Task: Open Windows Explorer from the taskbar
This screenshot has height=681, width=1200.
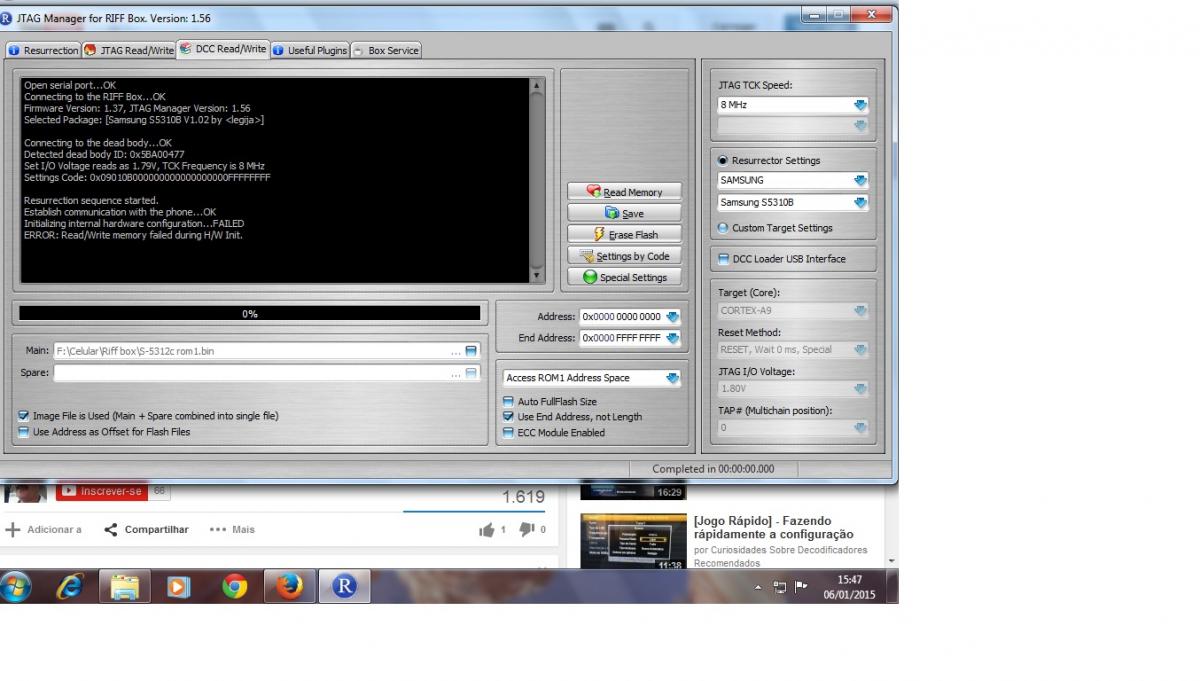Action: (125, 586)
